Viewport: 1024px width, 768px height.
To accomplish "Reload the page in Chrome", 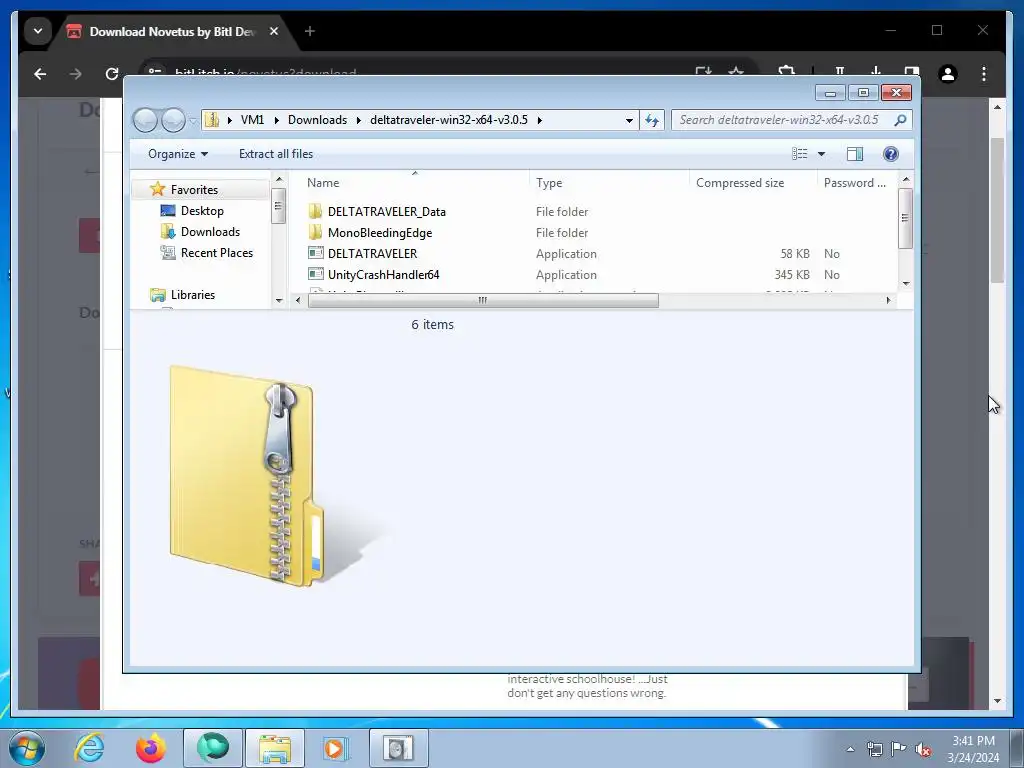I will (x=112, y=74).
